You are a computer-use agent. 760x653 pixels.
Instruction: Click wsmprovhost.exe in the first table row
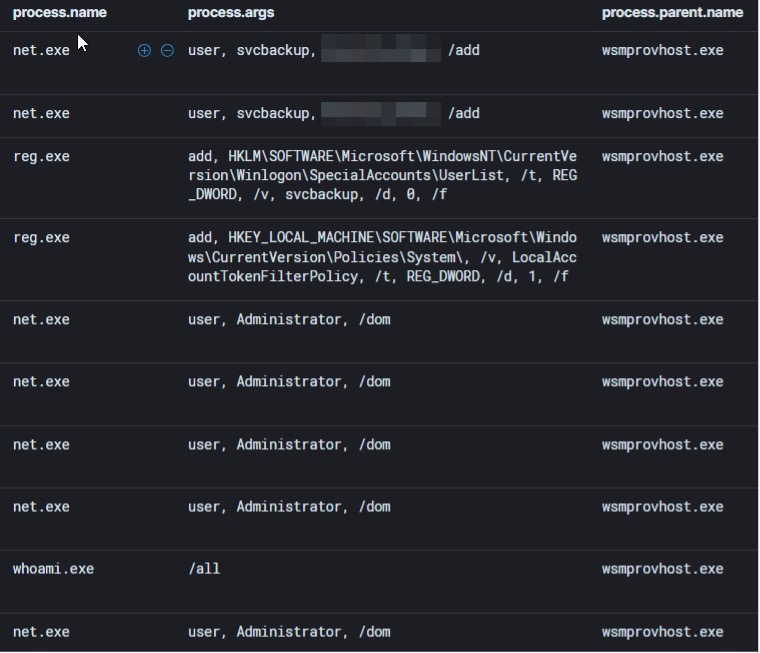click(x=662, y=50)
